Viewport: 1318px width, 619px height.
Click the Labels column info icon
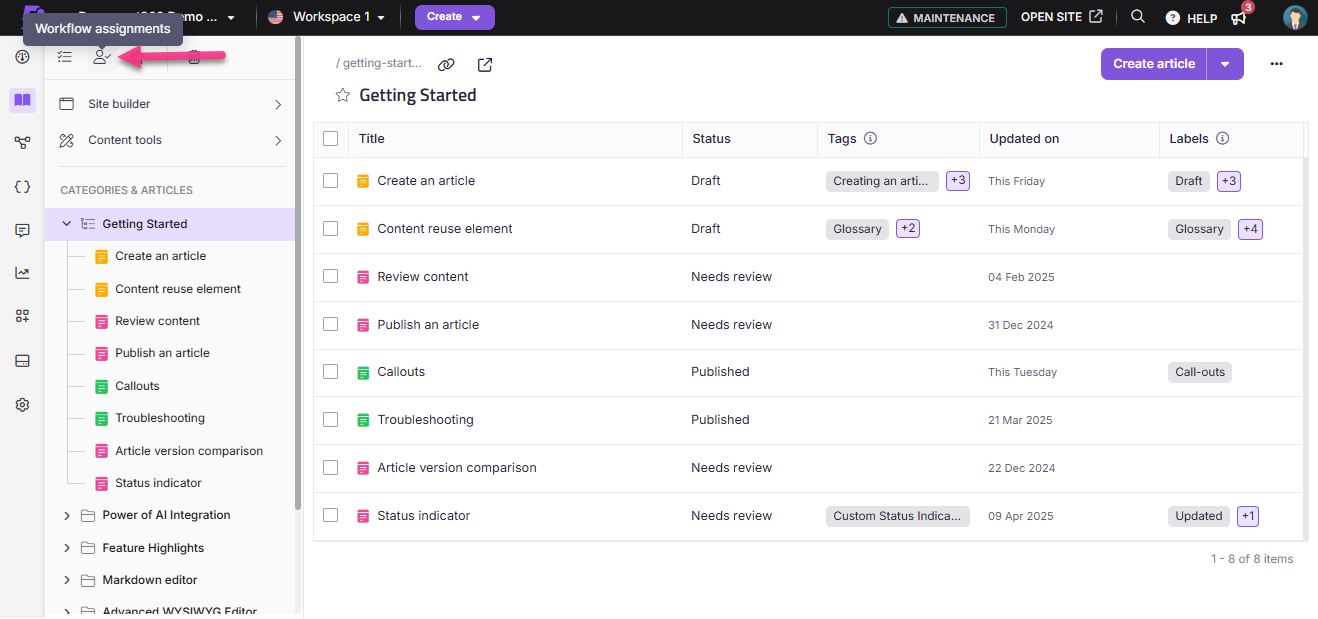(1222, 139)
